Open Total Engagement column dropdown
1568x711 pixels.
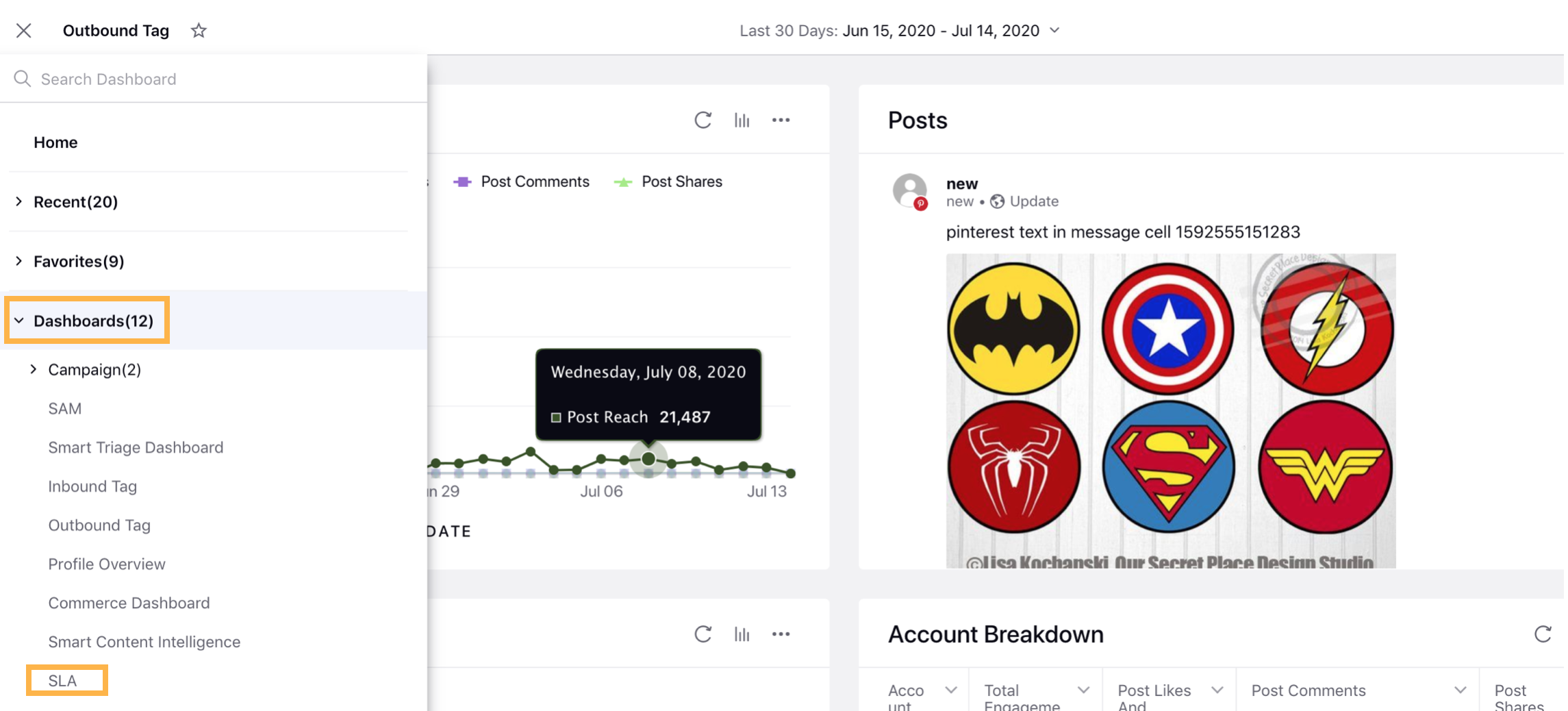[x=1083, y=690]
